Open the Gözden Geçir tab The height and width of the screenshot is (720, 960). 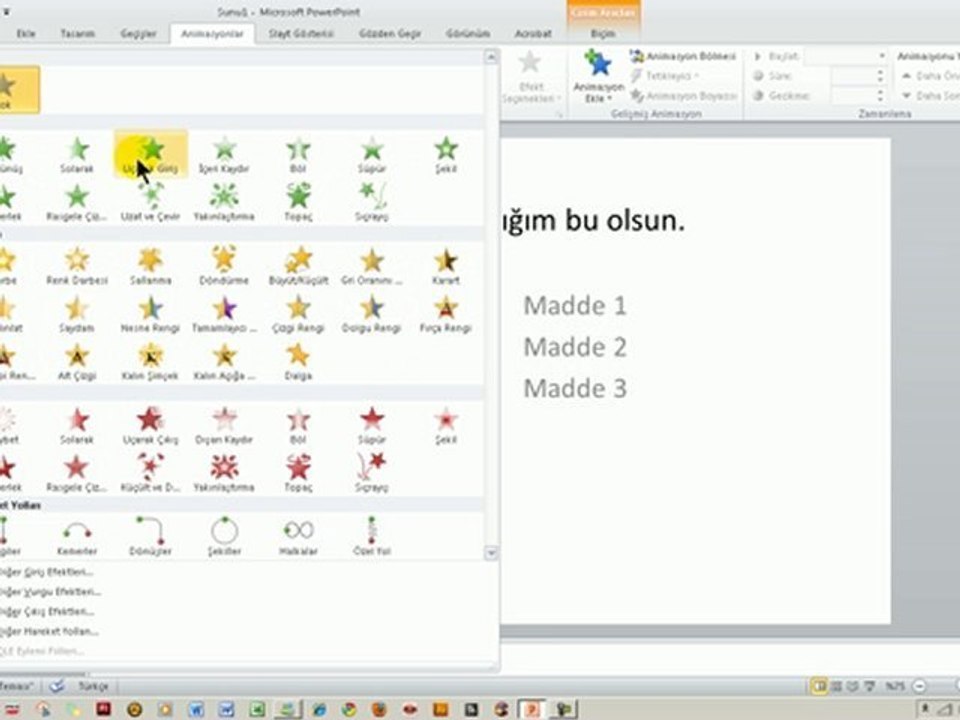[x=390, y=34]
